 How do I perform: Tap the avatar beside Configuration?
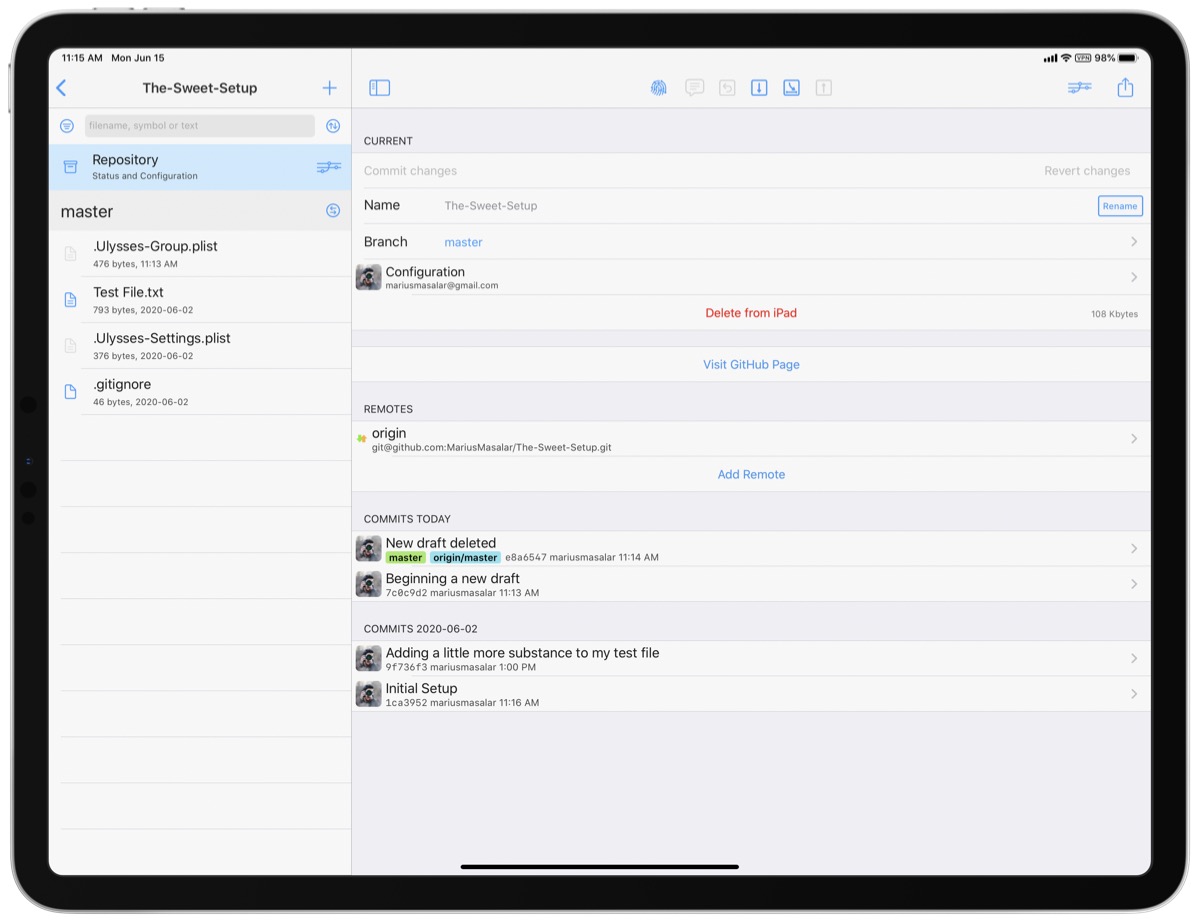(368, 277)
